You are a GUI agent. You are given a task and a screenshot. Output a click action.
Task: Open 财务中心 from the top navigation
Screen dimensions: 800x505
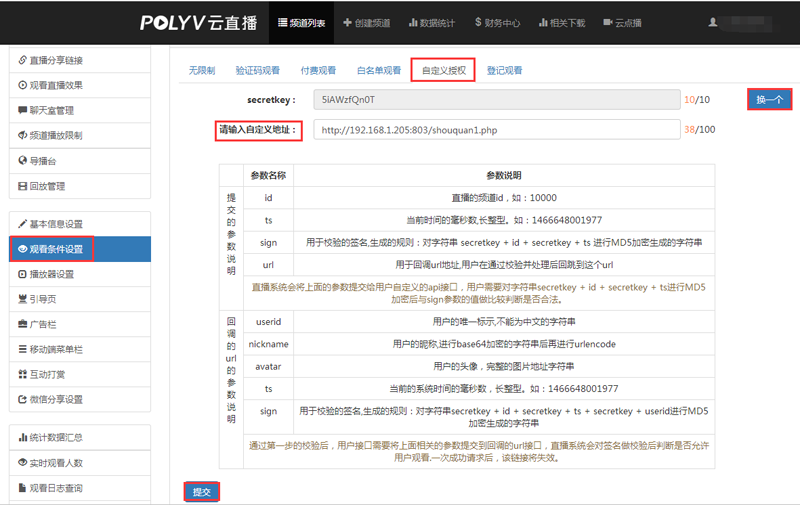497,22
